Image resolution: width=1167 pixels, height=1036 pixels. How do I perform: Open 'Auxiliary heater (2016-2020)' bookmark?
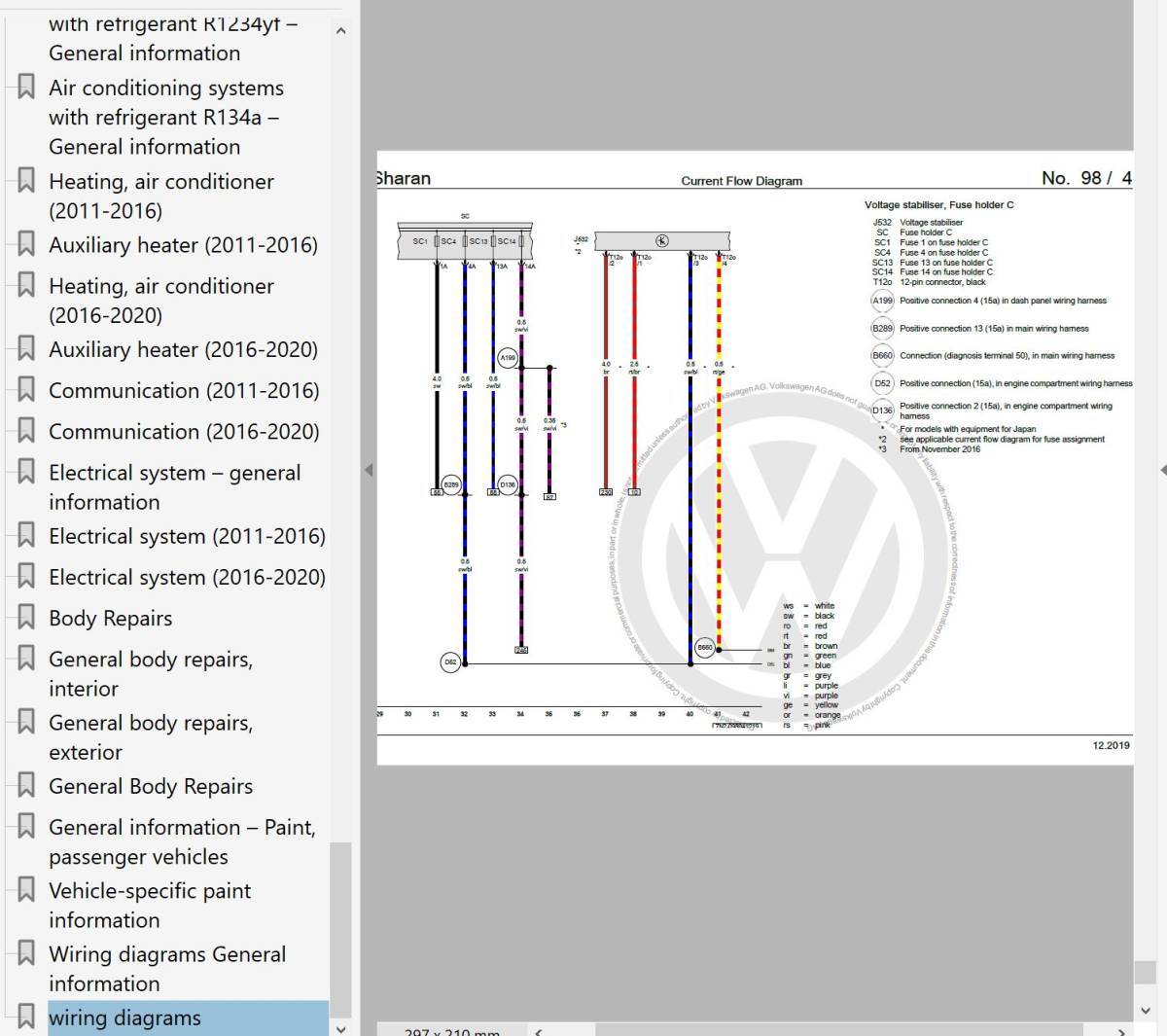point(183,349)
